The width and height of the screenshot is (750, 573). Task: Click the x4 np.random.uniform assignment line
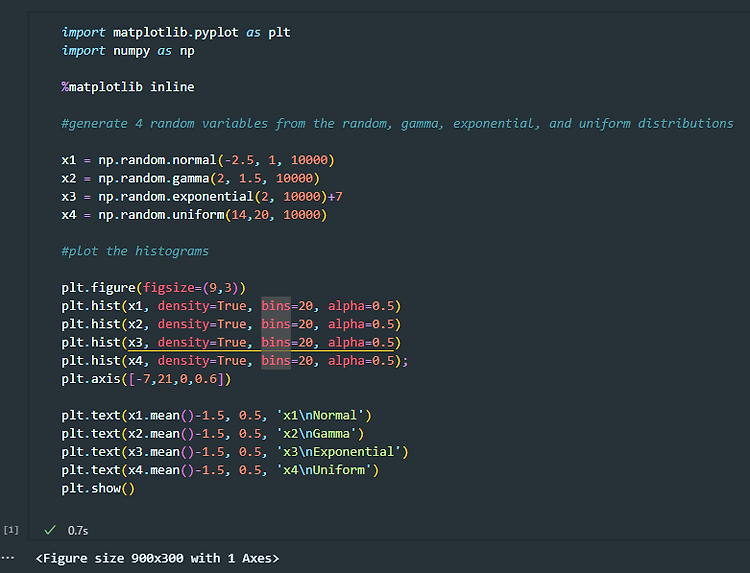(194, 214)
